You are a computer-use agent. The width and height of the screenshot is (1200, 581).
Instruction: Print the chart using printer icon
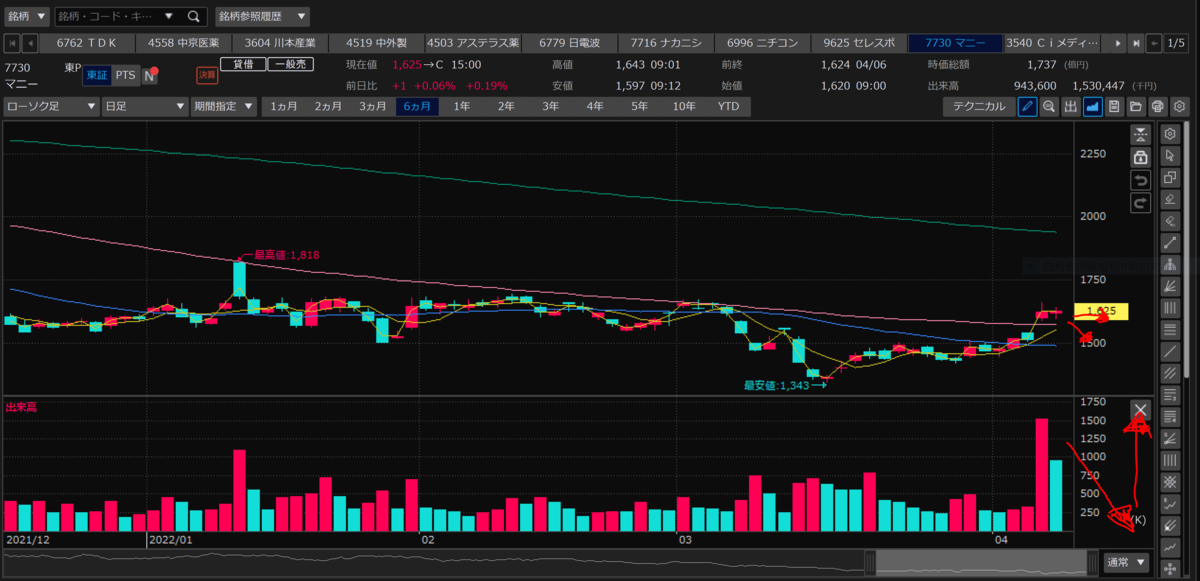click(x=1158, y=106)
